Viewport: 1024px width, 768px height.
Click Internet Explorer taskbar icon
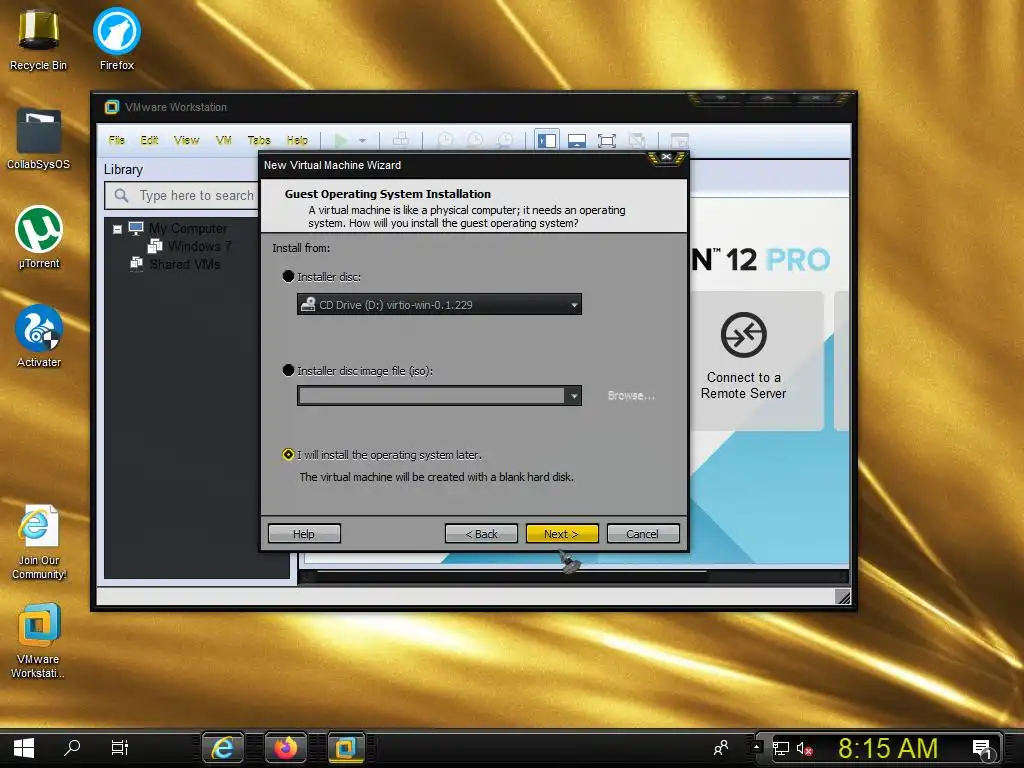pos(223,748)
